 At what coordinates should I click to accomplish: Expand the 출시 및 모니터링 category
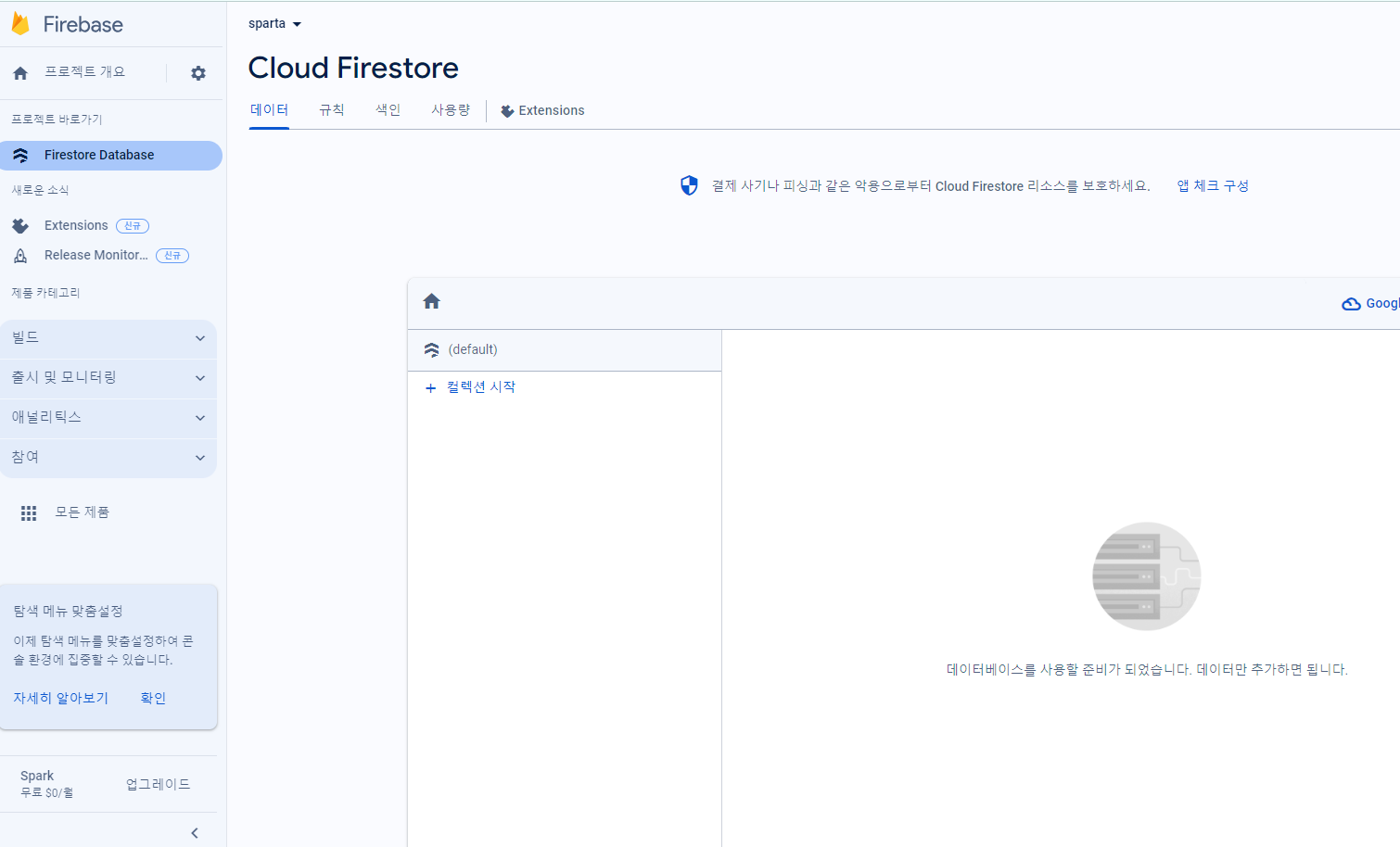coord(108,378)
